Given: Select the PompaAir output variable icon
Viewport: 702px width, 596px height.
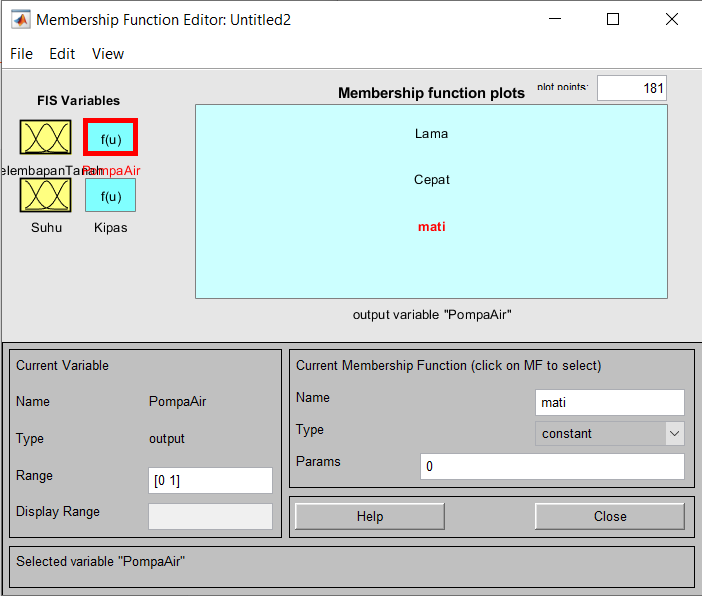Looking at the screenshot, I should [x=110, y=137].
